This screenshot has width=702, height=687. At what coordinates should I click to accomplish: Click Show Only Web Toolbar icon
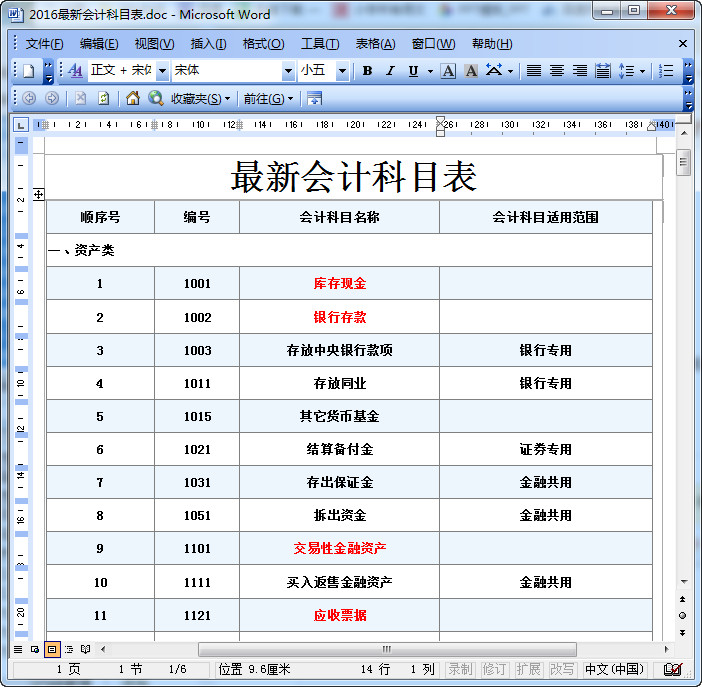pyautogui.click(x=314, y=99)
